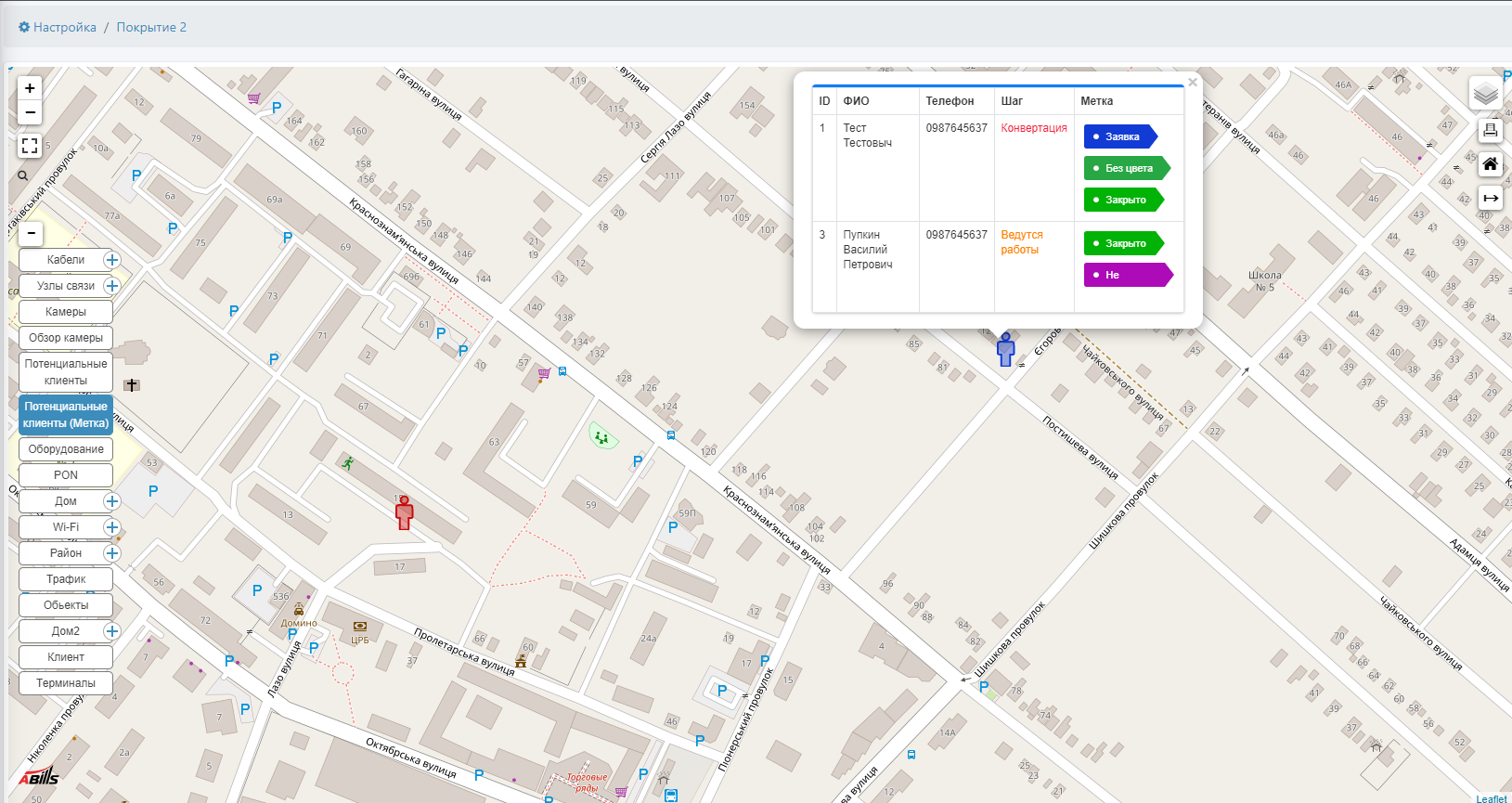Screen dimensions: 1512x803
Task: Toggle the Камеры layer
Action: point(66,312)
